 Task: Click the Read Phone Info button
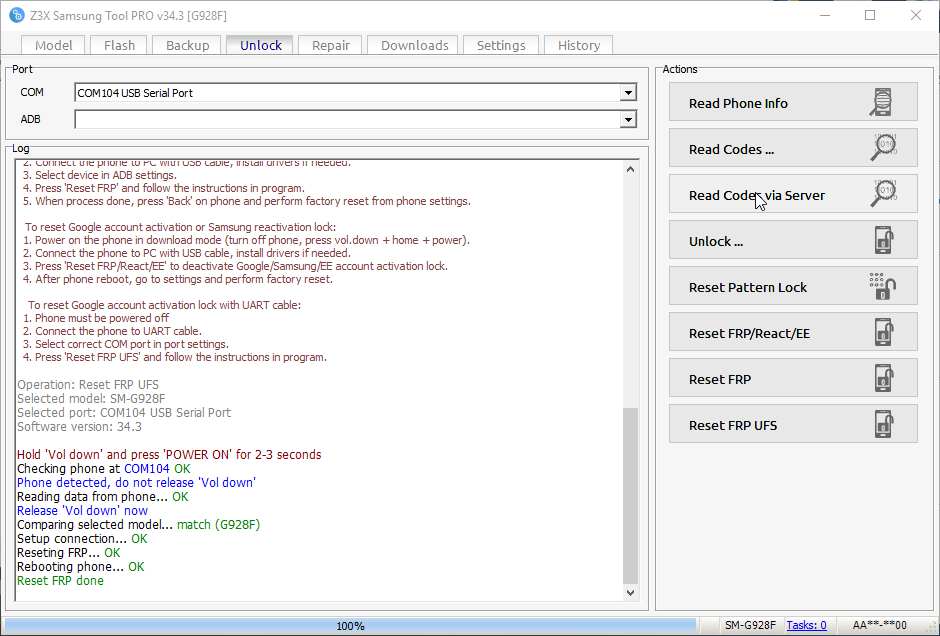pyautogui.click(x=793, y=102)
